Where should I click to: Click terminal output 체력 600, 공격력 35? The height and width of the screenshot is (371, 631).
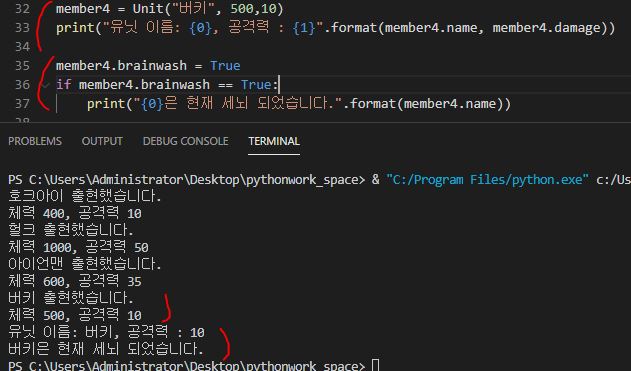[x=75, y=281]
